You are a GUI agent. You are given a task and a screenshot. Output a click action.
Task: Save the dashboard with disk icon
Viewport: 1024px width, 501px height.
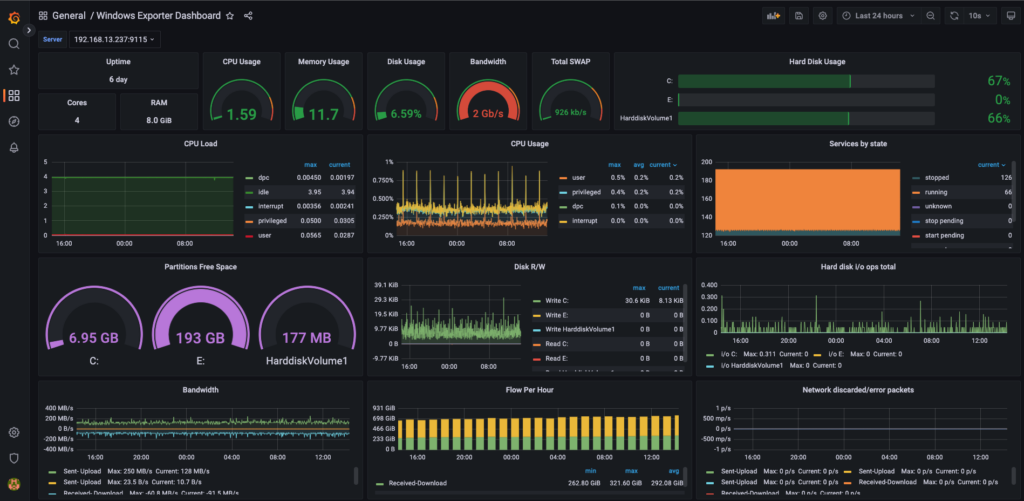tap(799, 16)
